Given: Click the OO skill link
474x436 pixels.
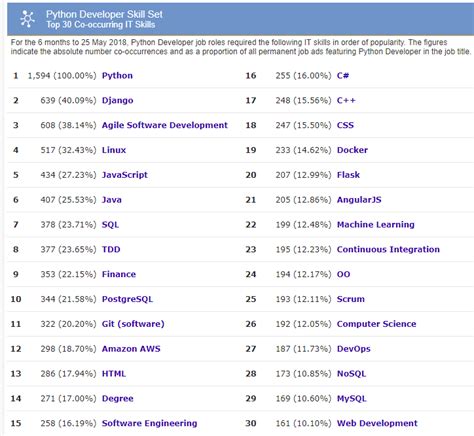Looking at the screenshot, I should click(x=344, y=274).
